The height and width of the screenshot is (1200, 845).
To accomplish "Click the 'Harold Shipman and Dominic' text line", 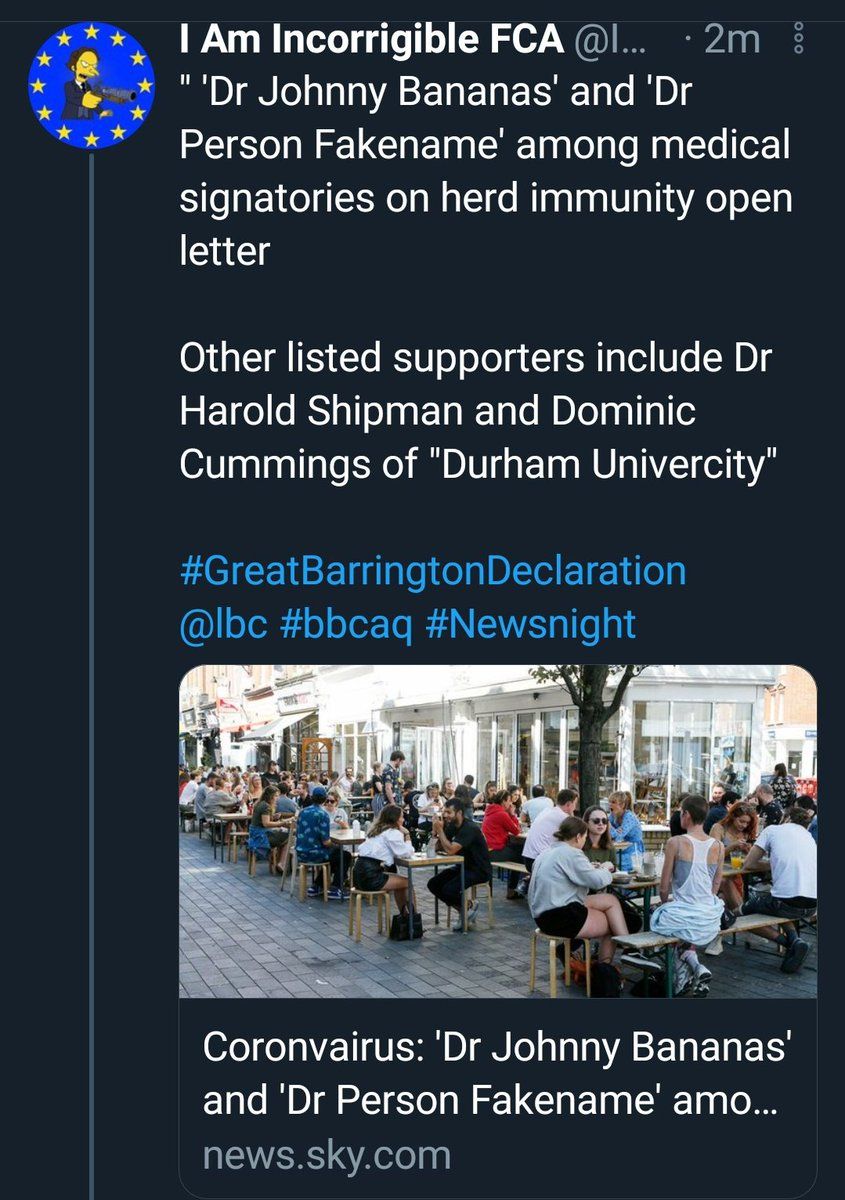I will pyautogui.click(x=437, y=412).
